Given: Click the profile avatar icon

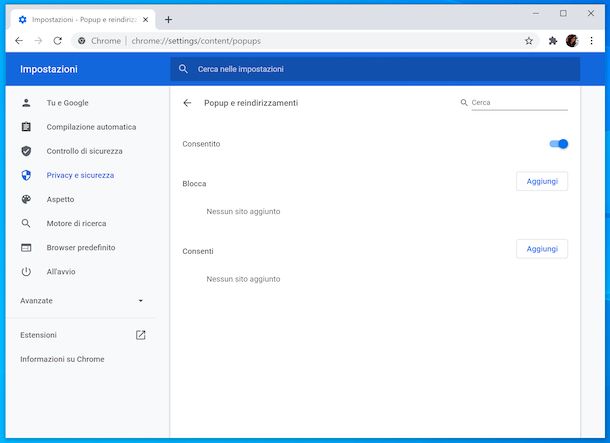Looking at the screenshot, I should 572,41.
